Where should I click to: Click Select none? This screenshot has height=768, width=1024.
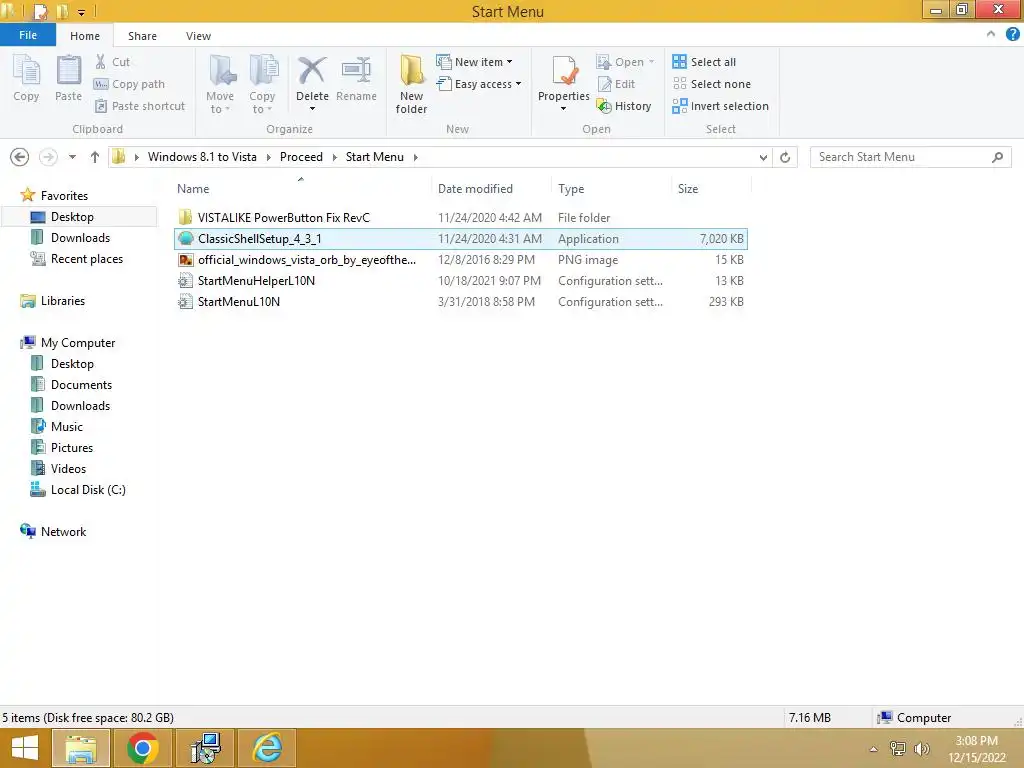(712, 84)
